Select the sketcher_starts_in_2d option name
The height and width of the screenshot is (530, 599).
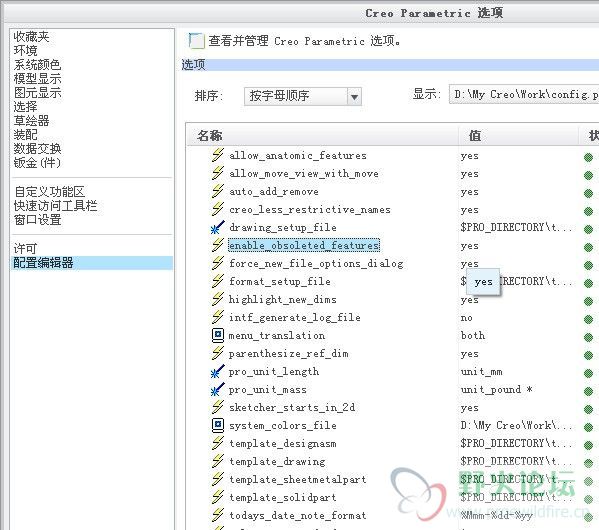[292, 408]
